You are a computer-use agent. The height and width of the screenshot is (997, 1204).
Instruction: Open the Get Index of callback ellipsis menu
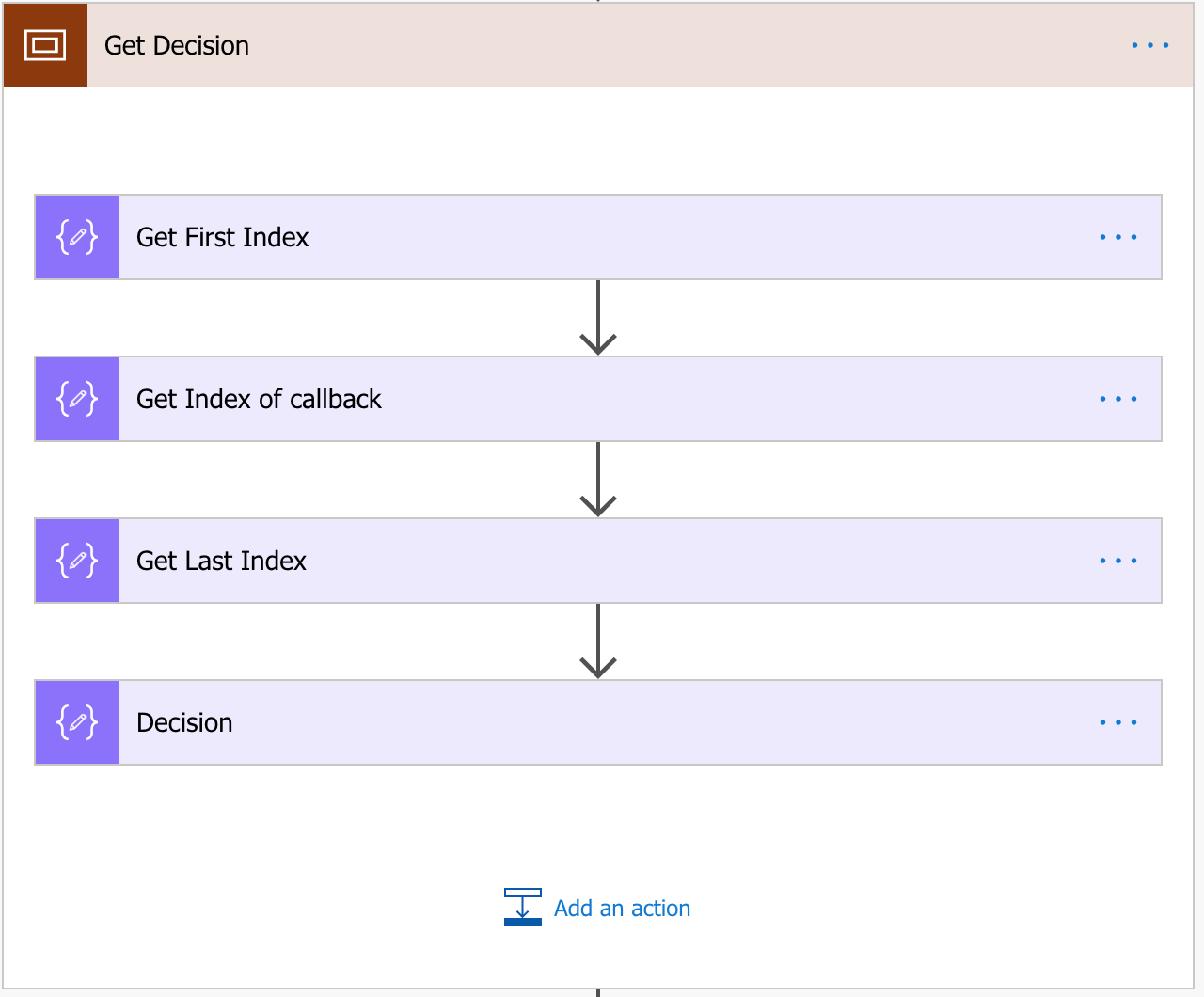click(x=1118, y=399)
